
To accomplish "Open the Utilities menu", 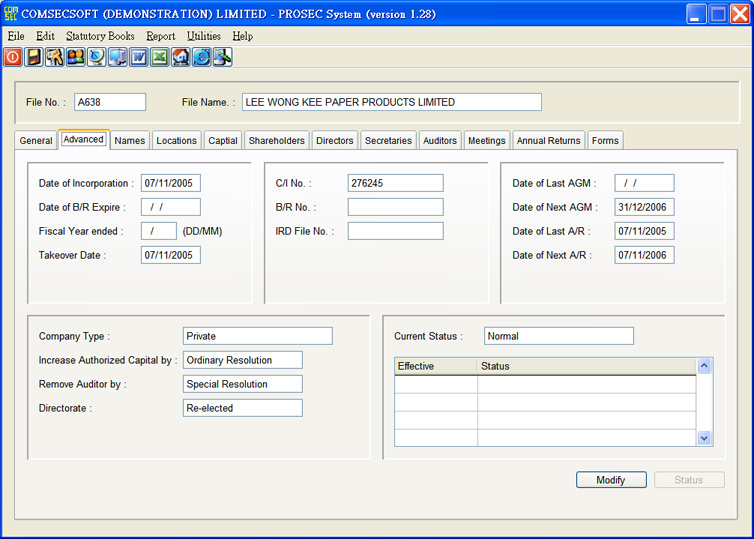I will pyautogui.click(x=203, y=36).
